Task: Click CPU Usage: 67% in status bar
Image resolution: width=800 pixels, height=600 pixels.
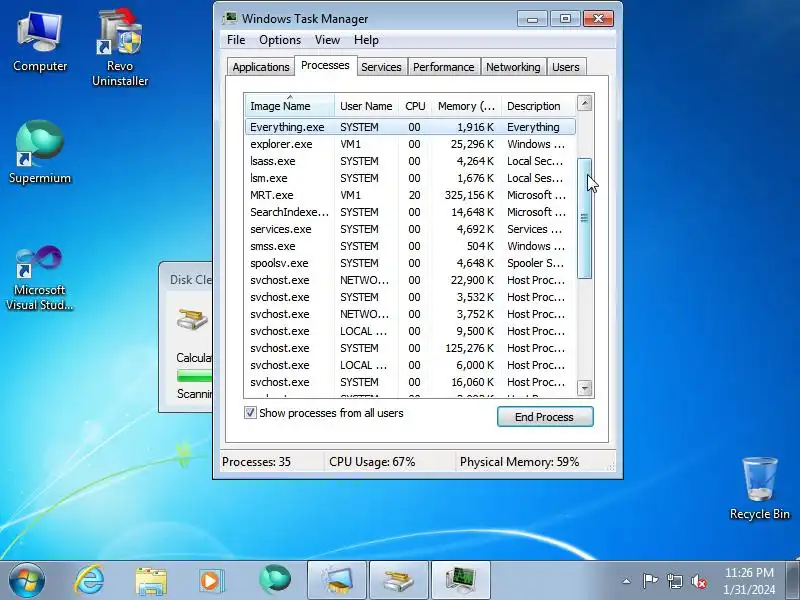Action: click(372, 462)
